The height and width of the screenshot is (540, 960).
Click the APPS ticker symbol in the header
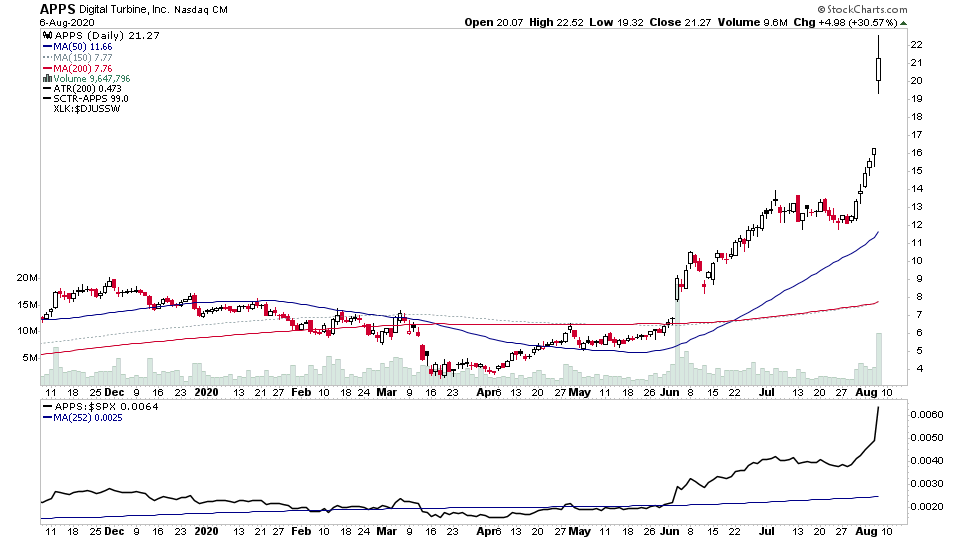[x=58, y=9]
